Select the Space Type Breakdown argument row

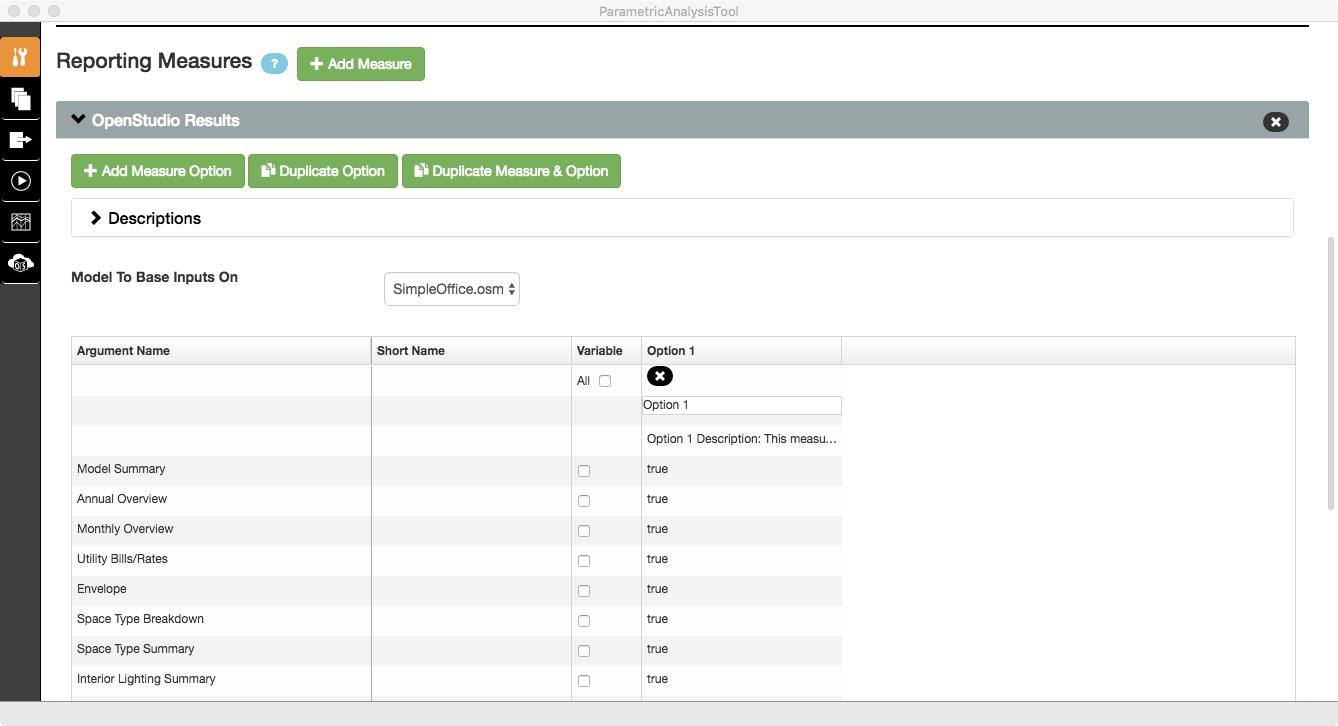pos(140,619)
